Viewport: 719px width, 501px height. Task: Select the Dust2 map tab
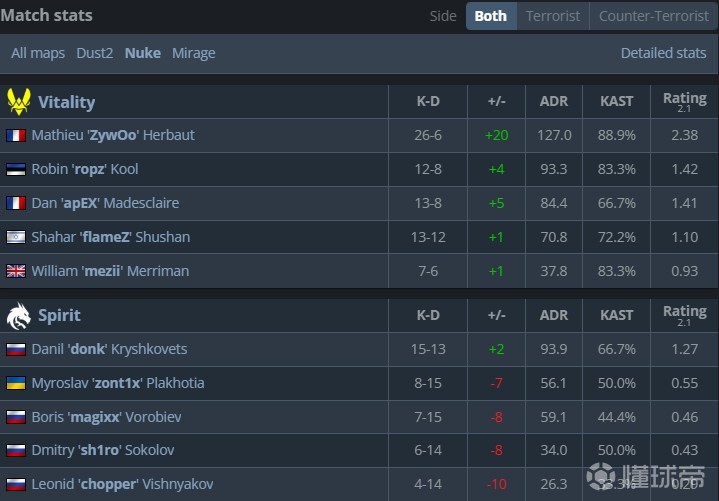(x=95, y=53)
